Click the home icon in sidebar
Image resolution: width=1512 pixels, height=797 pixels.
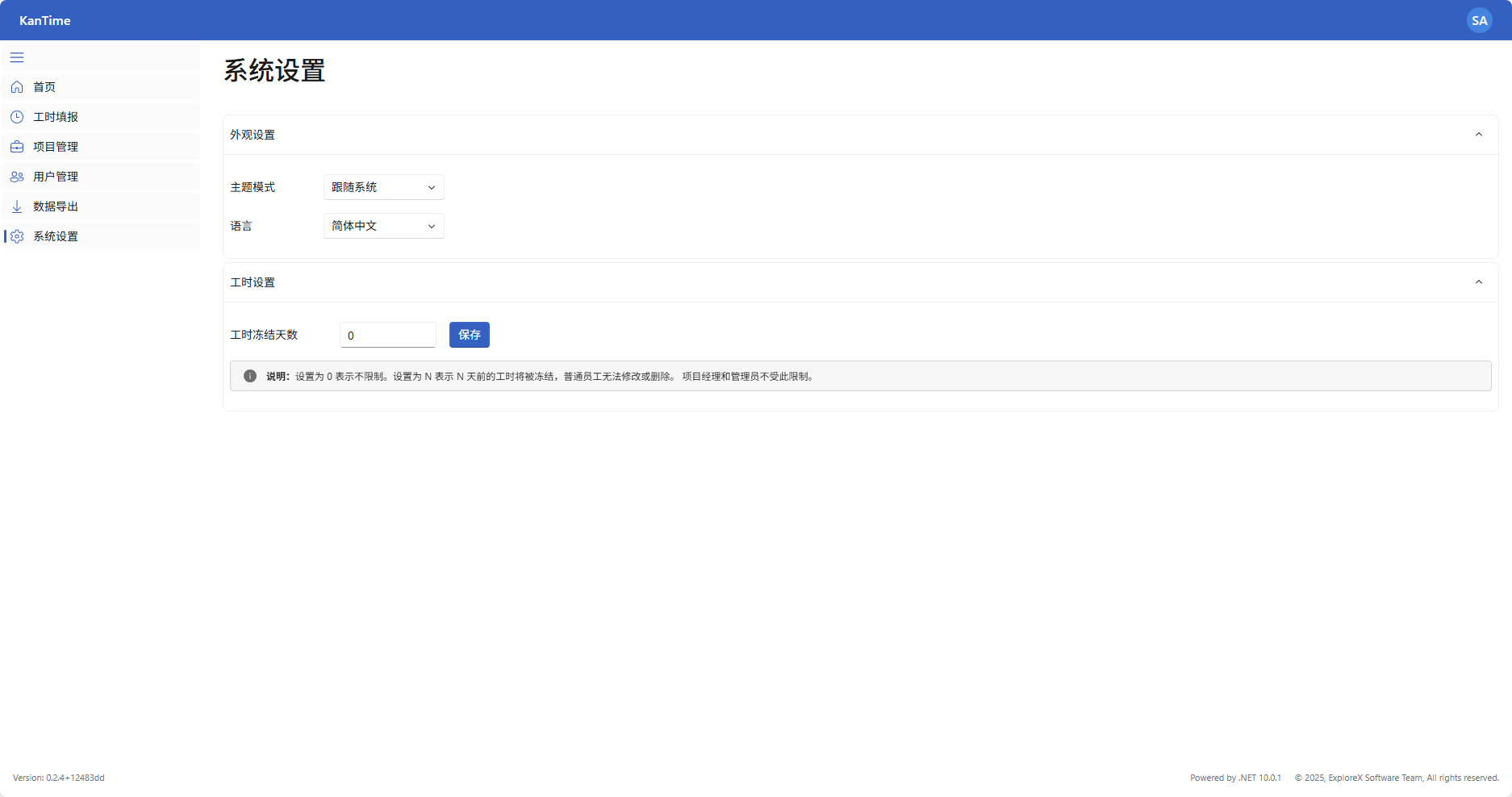17,87
